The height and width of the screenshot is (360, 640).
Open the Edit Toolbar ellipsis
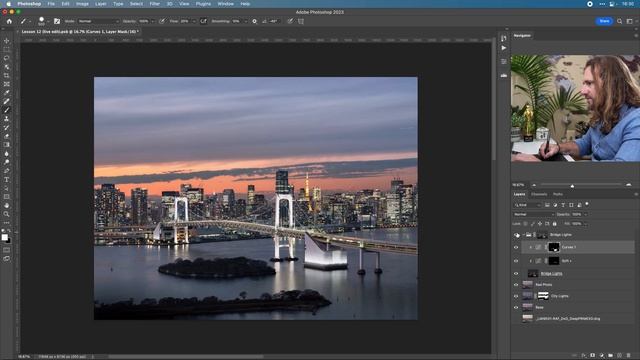point(7,223)
